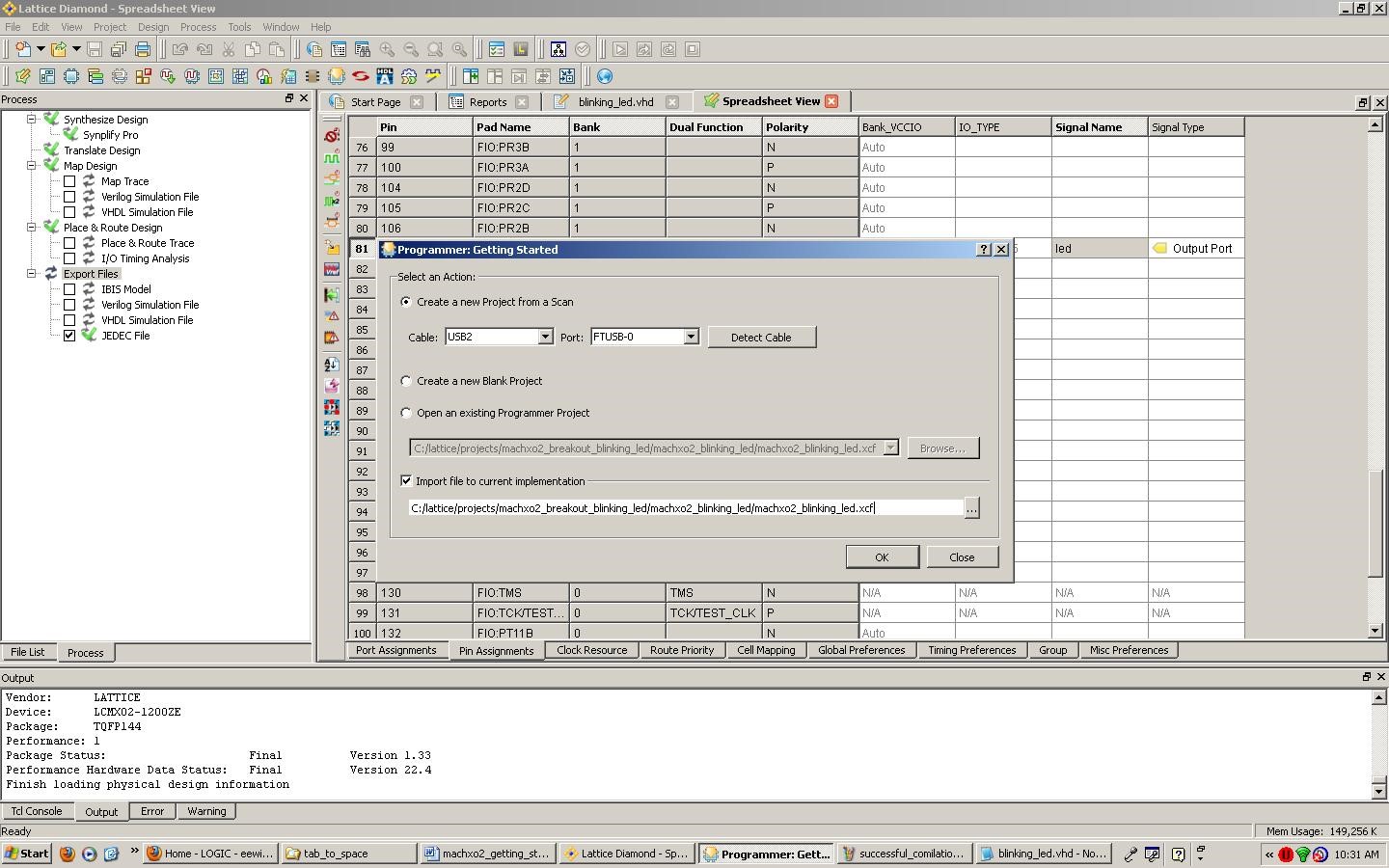This screenshot has width=1389, height=868.
Task: Click the red prohibit icon above the side toolbar
Action: [332, 136]
